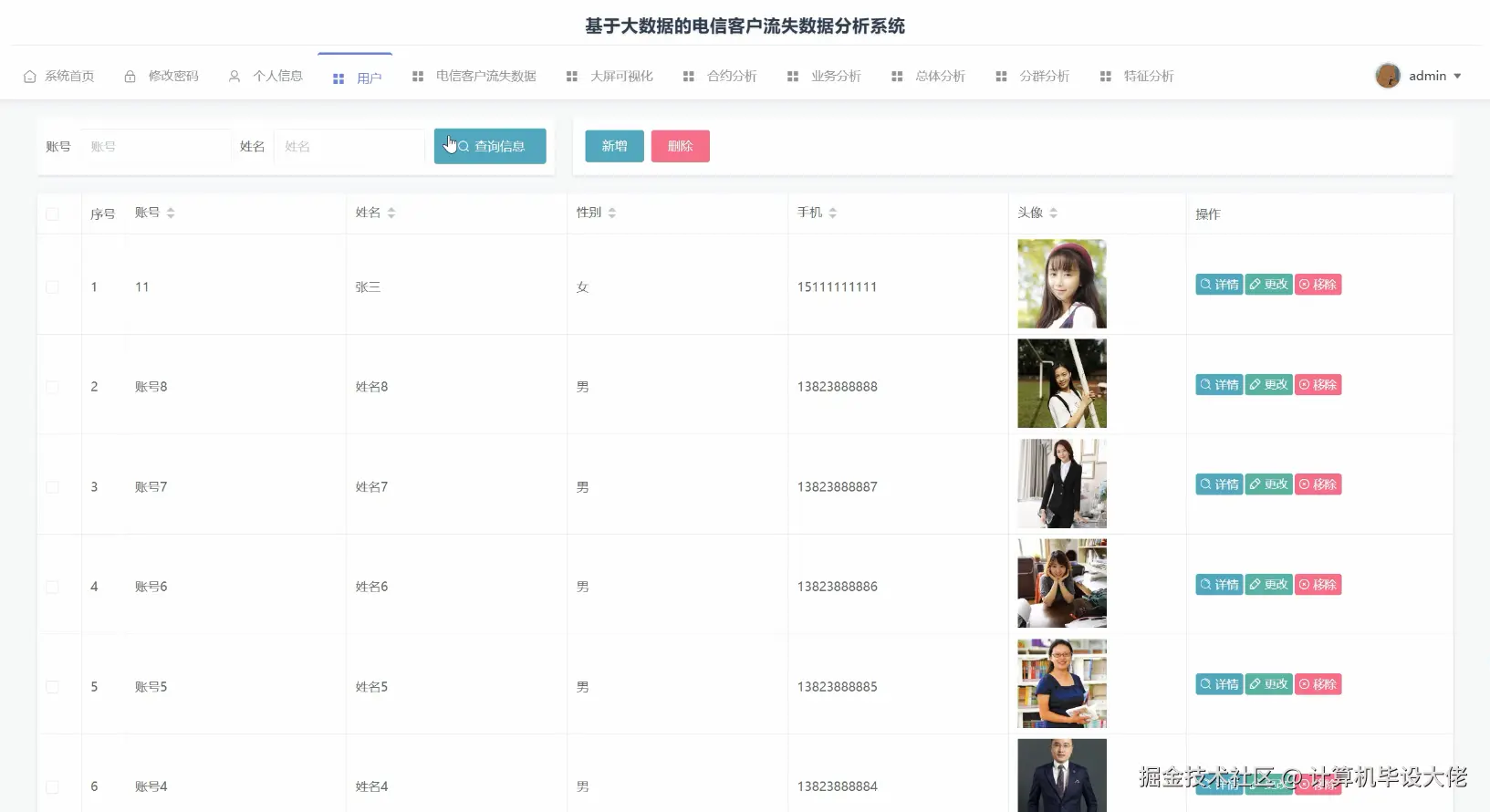Open 特征分析 menu item
Screen dimensions: 1490x812
(x=1137, y=77)
